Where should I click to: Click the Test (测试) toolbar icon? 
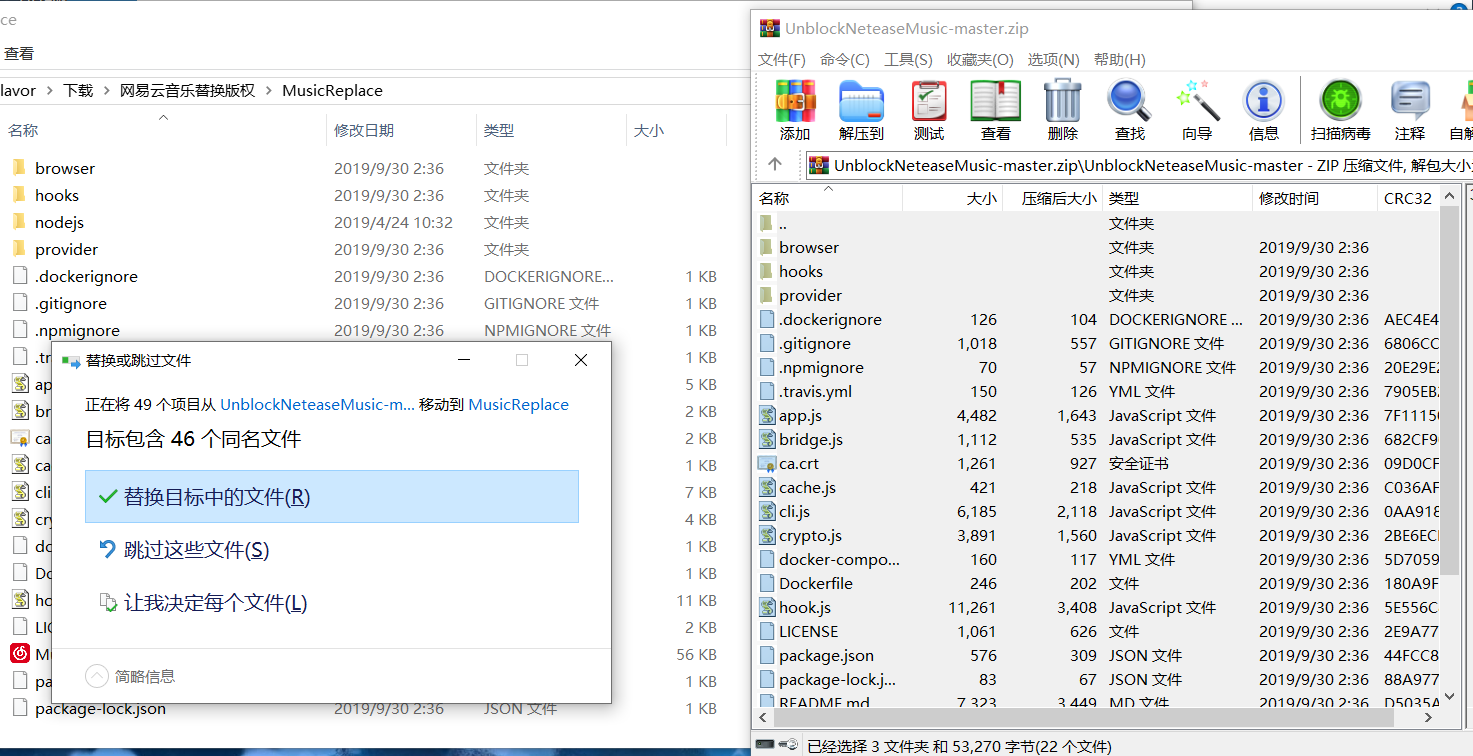point(929,101)
